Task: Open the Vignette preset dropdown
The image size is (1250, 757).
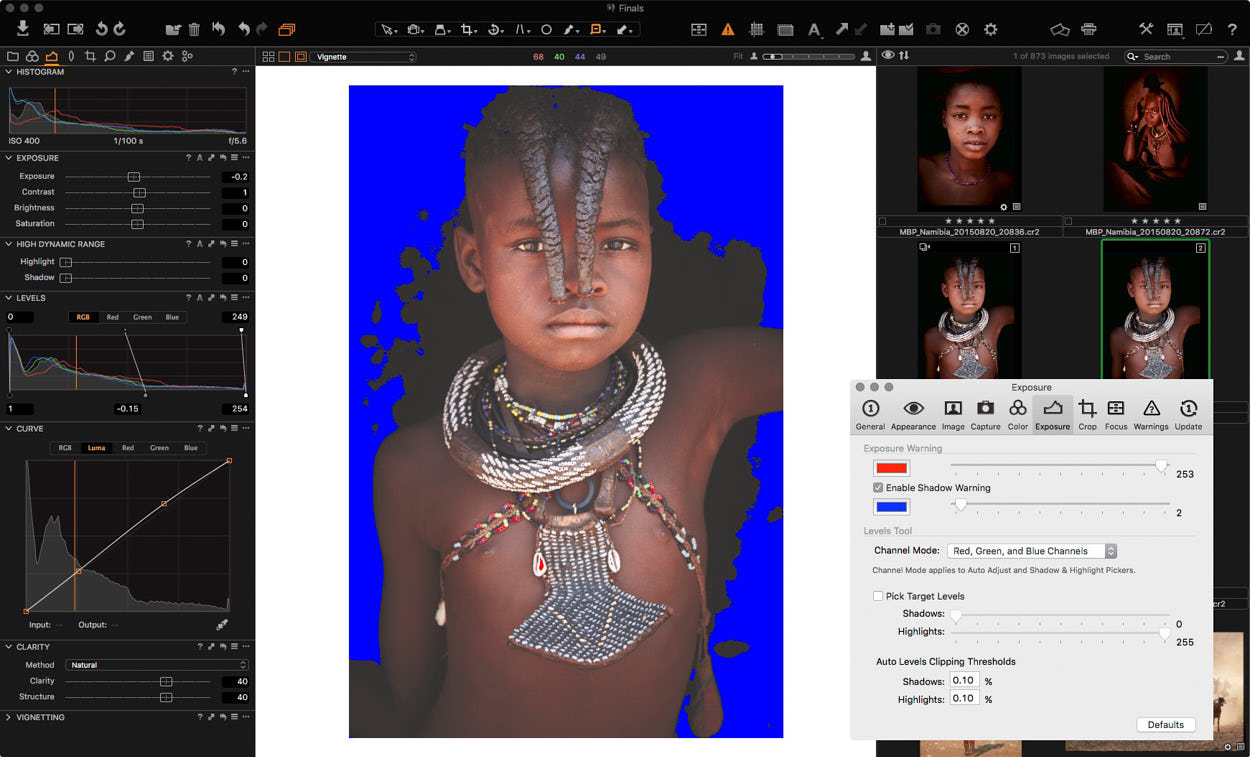Action: point(363,57)
